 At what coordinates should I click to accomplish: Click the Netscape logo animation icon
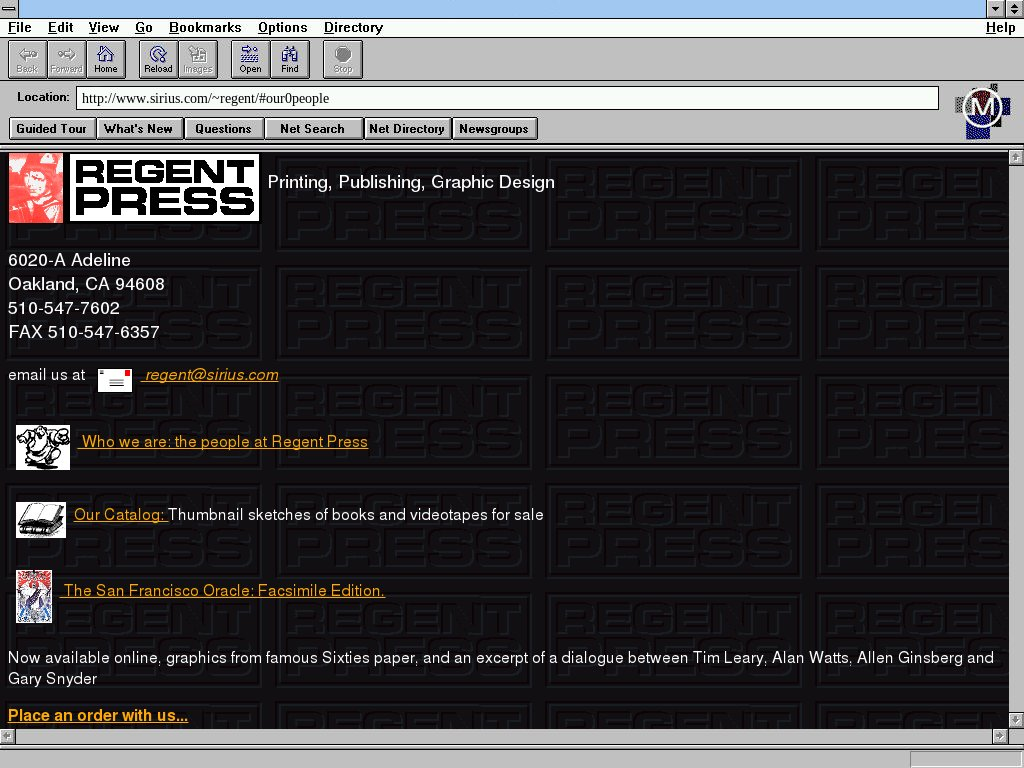click(x=982, y=110)
